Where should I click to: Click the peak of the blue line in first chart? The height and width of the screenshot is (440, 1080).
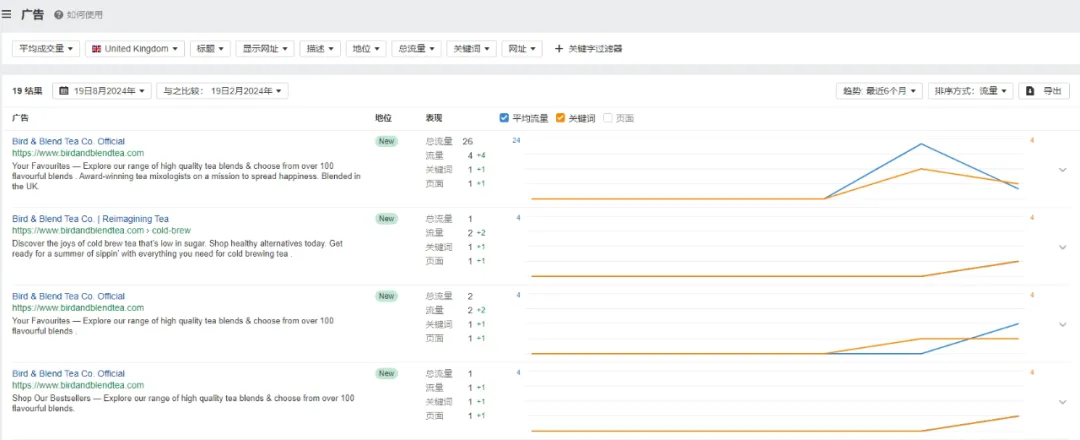tap(922, 144)
